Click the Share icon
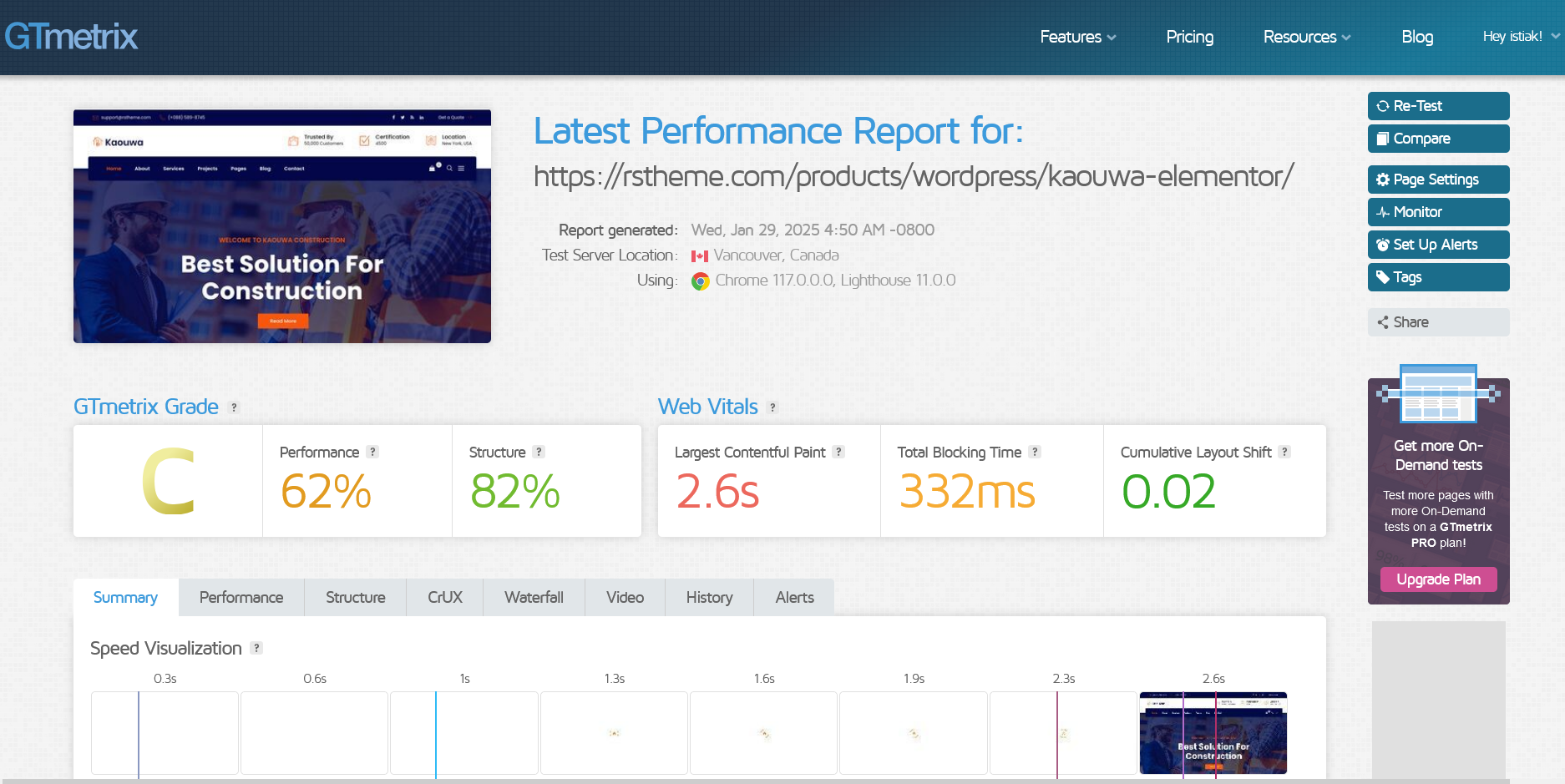Viewport: 1565px width, 784px height. (x=1383, y=322)
